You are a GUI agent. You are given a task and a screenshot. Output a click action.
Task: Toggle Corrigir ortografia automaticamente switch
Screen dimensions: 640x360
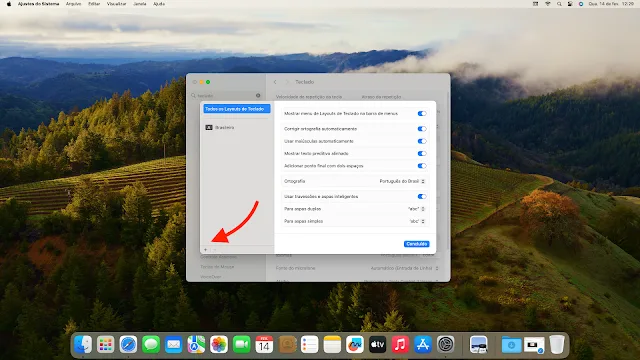click(x=422, y=129)
